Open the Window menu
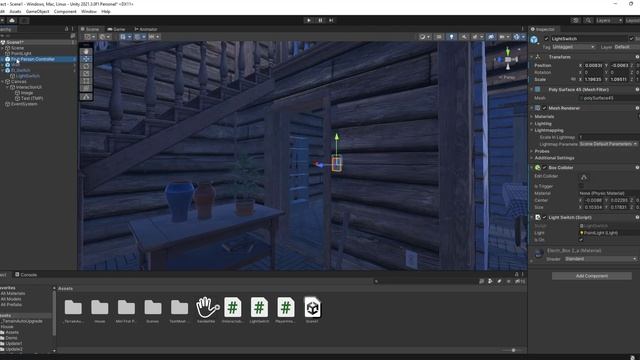Viewport: 640px width, 360px height. click(89, 11)
